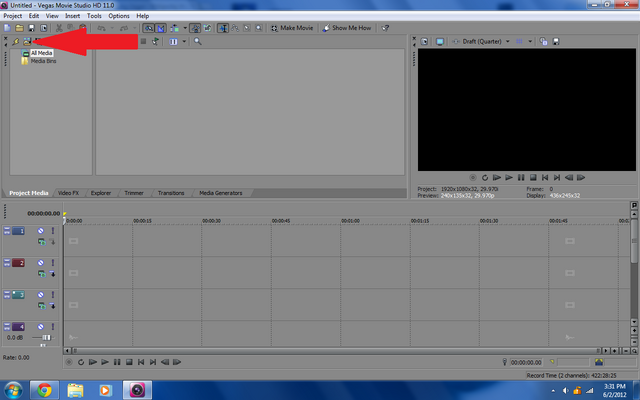Image resolution: width=640 pixels, height=400 pixels.
Task: Toggle Automatic Crossfades in the toolbar
Action: point(161,28)
